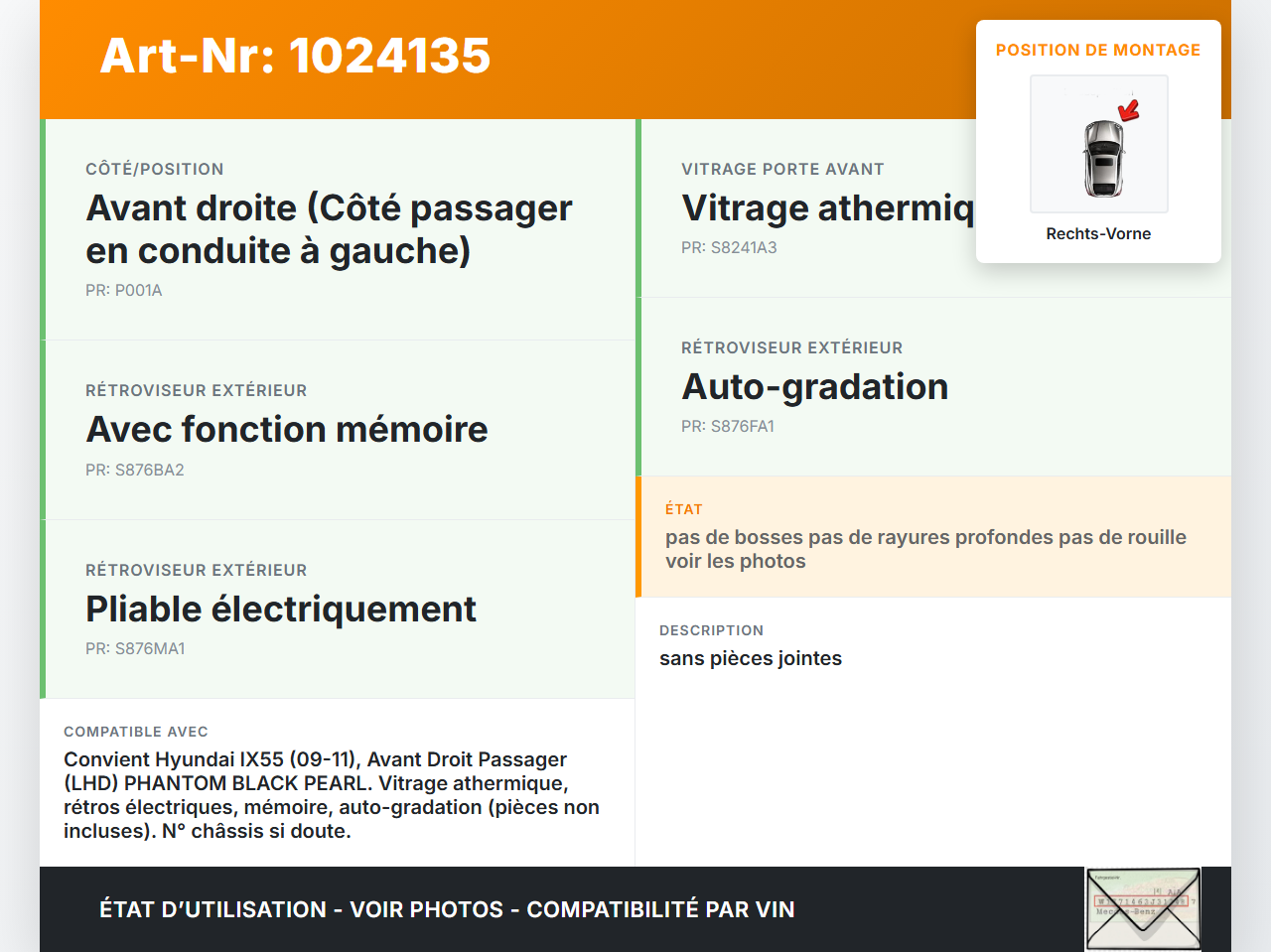Select the Vitrage athermique card title

pos(826,208)
